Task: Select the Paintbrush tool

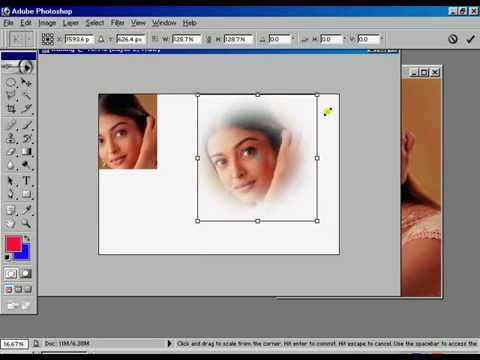Action: pyautogui.click(x=26, y=125)
